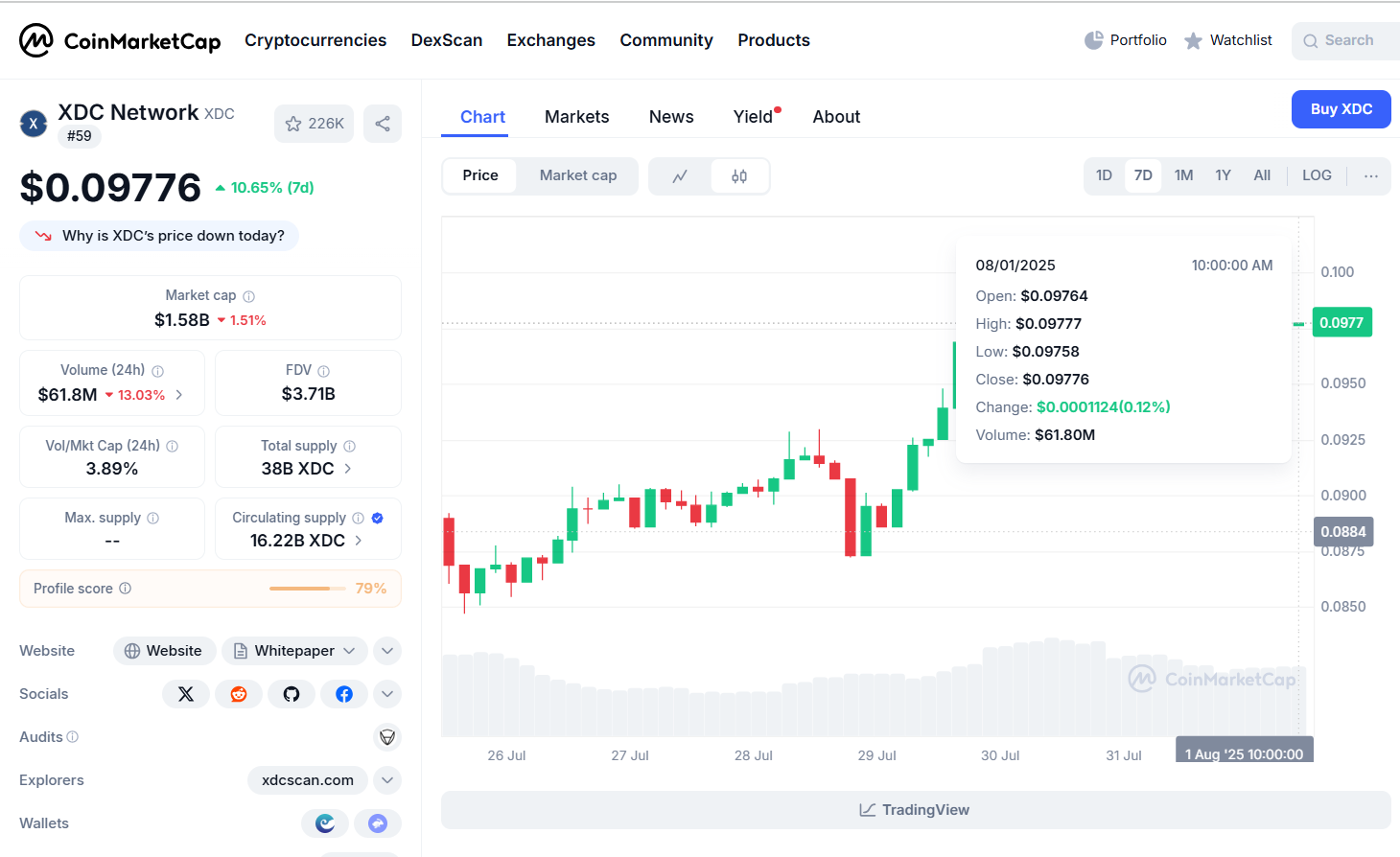Click the Total supply info icon

coord(350,446)
